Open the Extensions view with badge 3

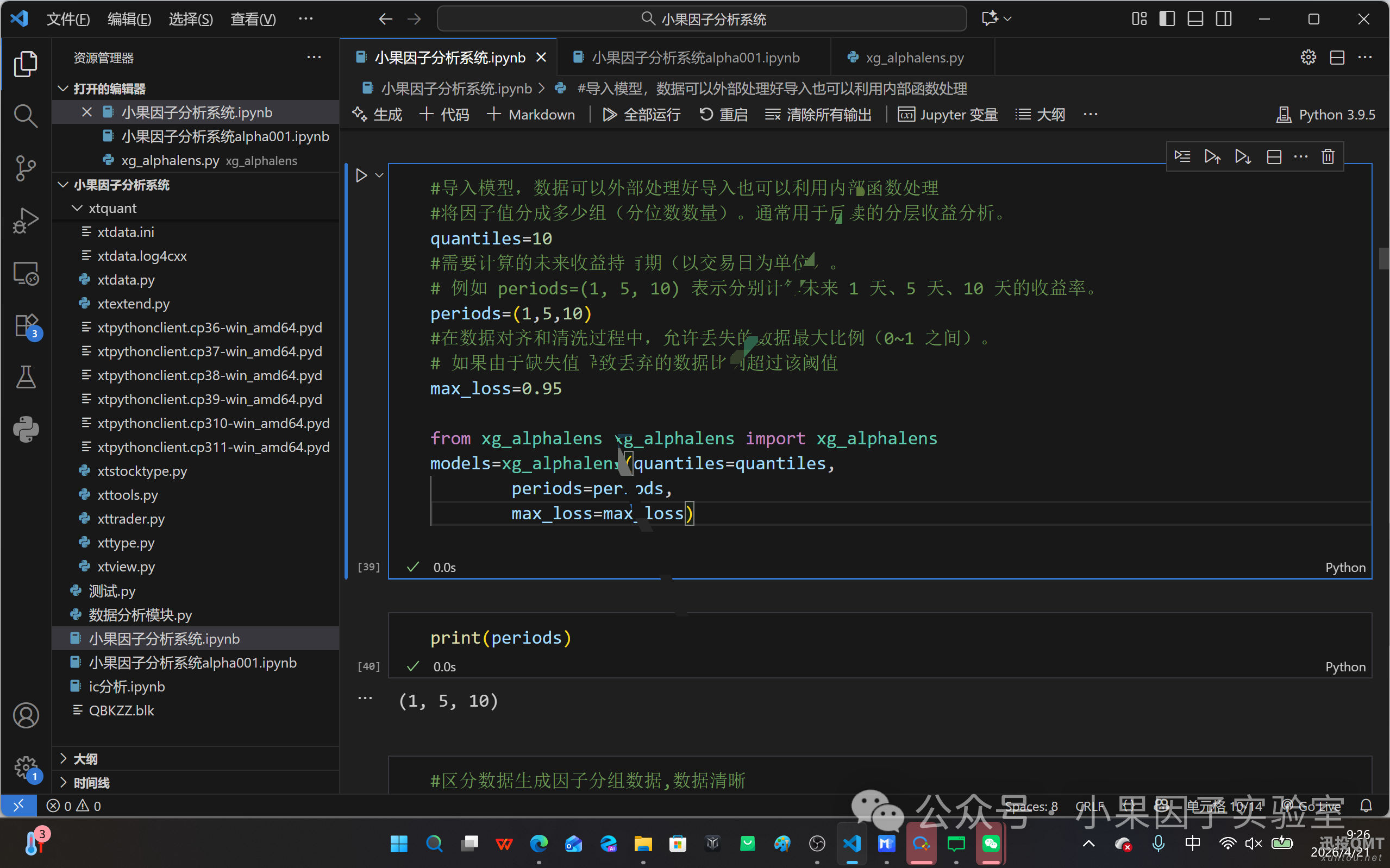pos(26,325)
